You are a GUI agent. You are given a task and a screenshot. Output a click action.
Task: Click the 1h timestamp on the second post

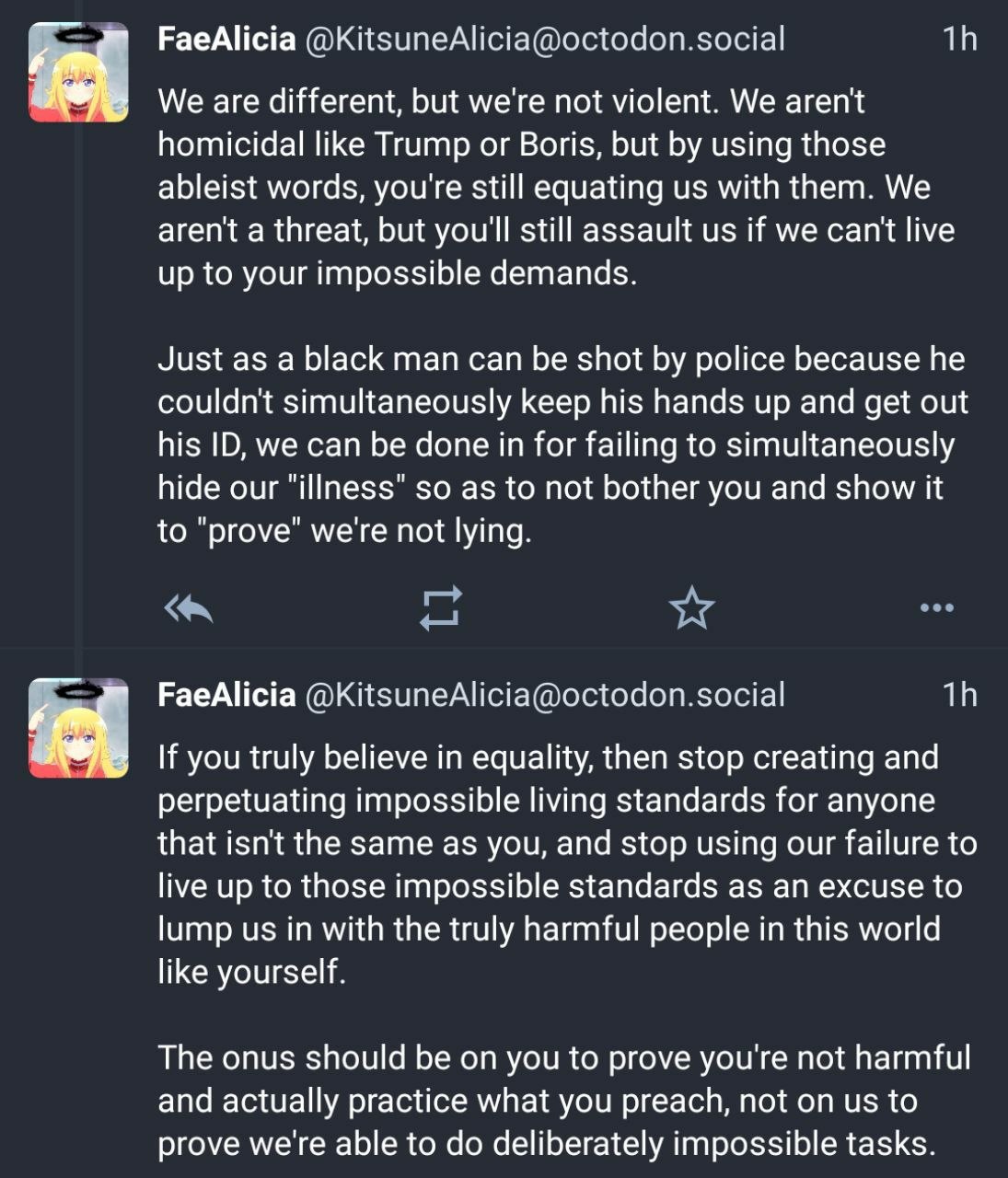[959, 695]
